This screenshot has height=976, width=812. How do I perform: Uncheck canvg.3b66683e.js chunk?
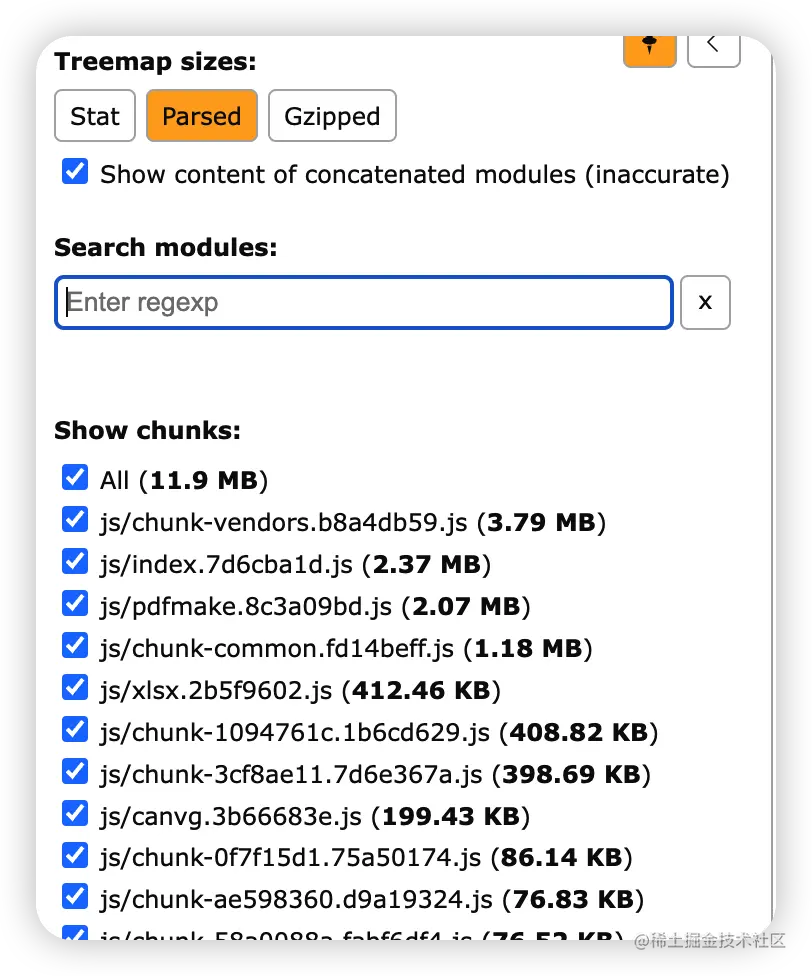coord(75,813)
